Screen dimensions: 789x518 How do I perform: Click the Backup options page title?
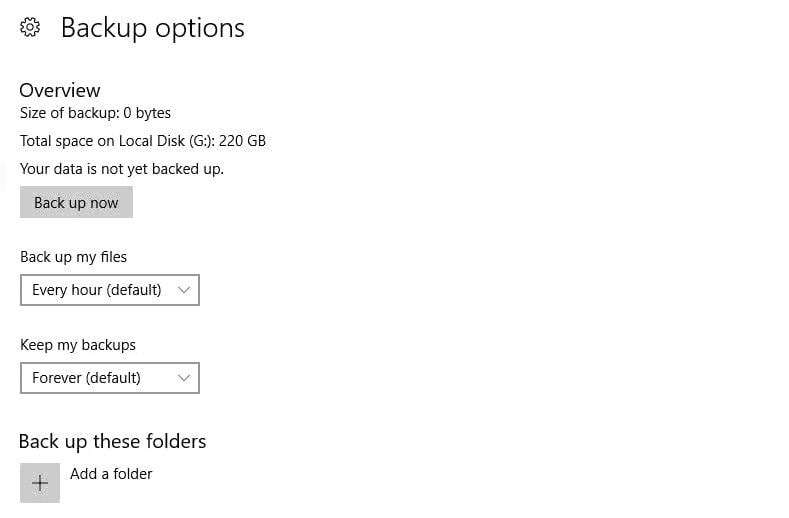coord(152,28)
